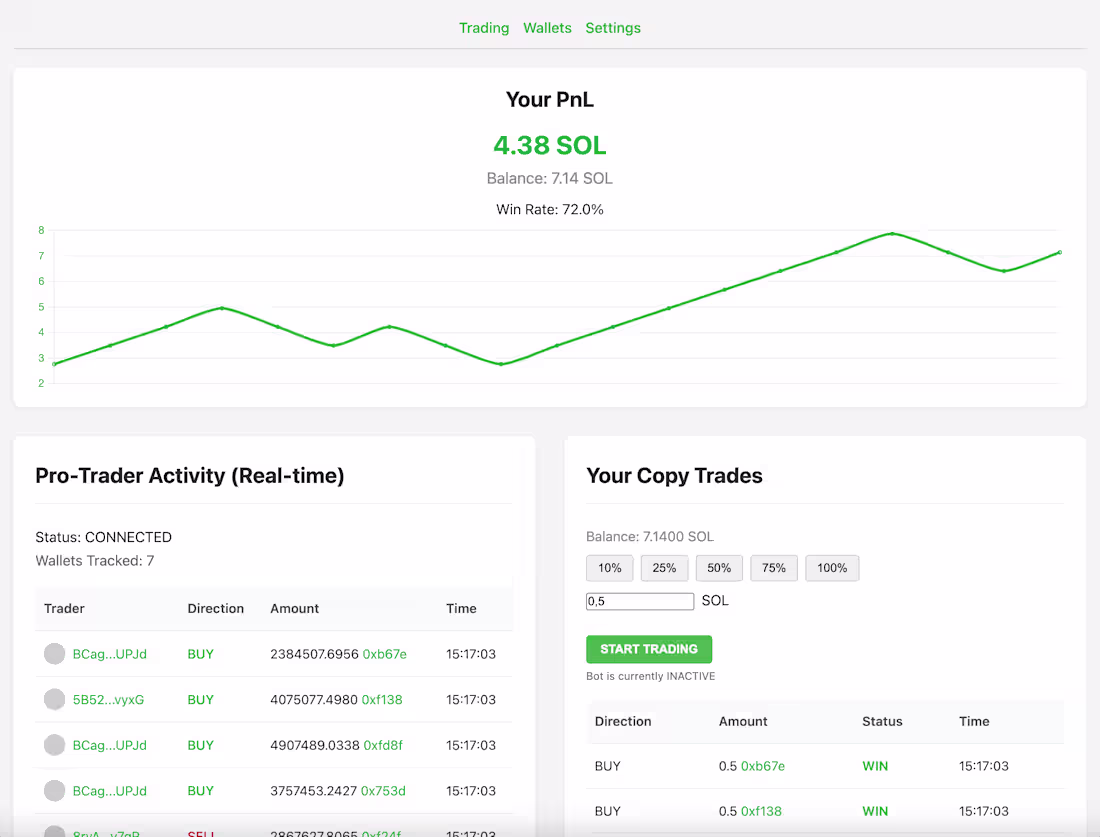Select the 75% allocation preset

point(774,567)
